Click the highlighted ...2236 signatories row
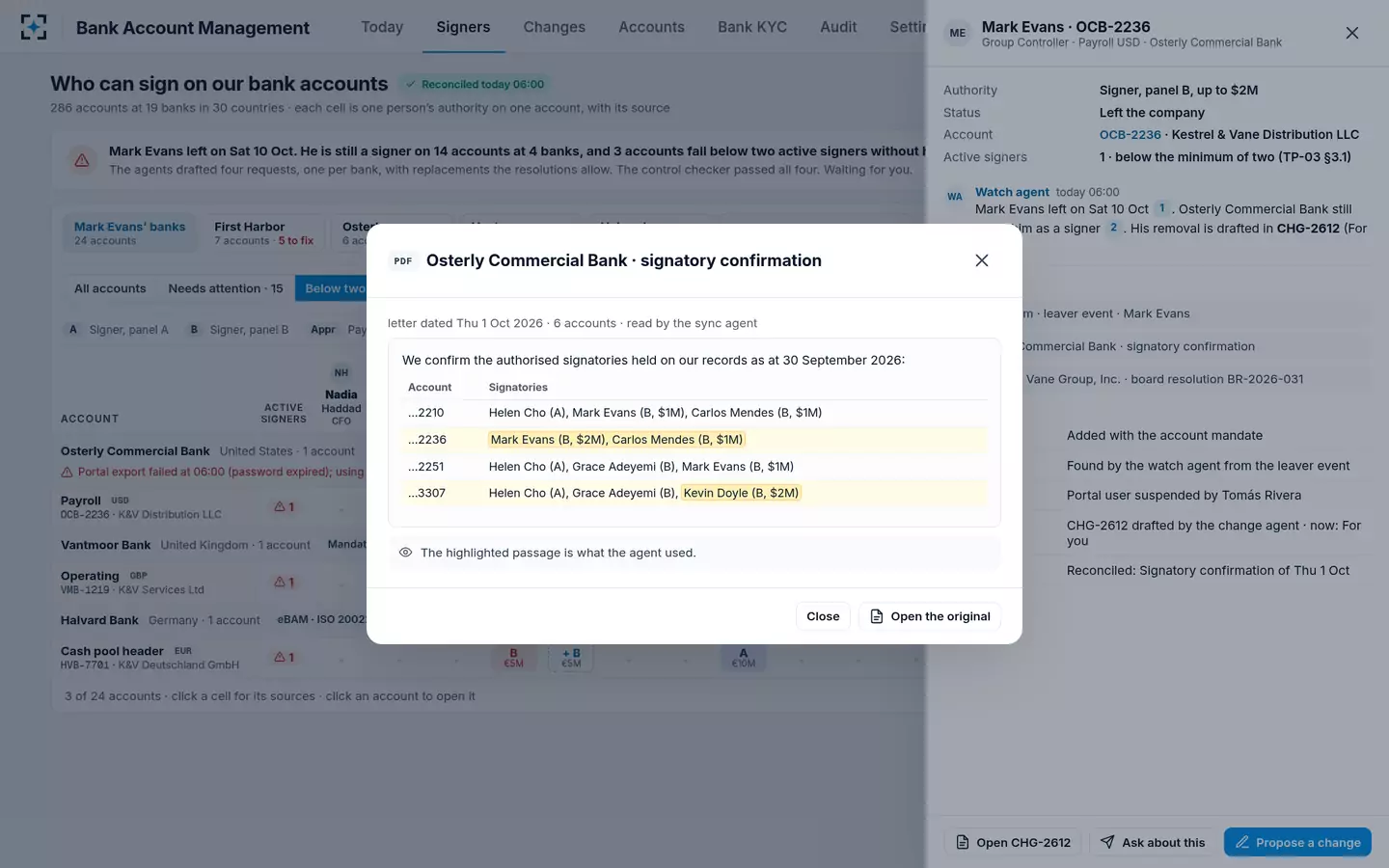The image size is (1389, 868). pos(694,439)
